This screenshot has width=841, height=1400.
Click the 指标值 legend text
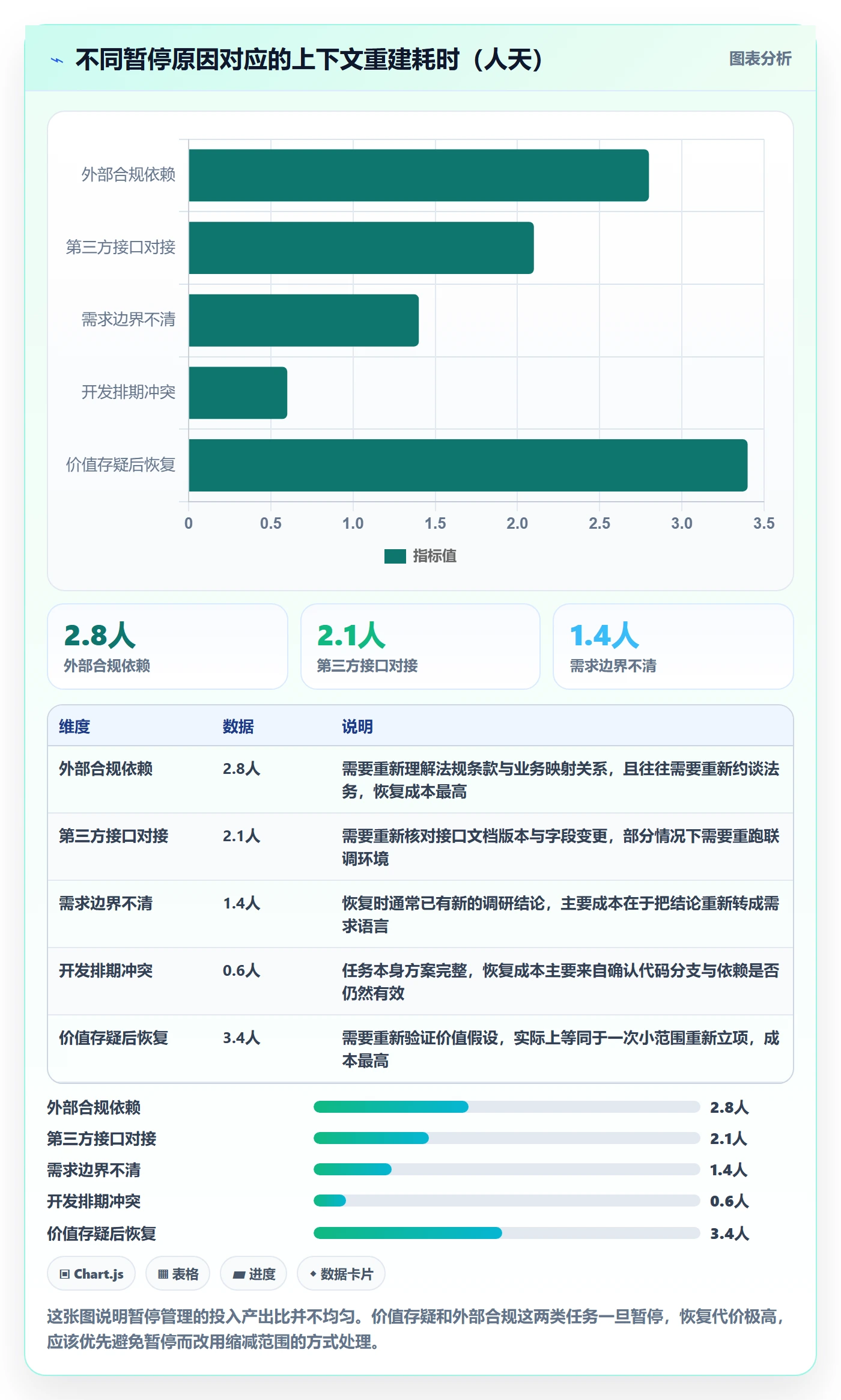(x=434, y=556)
